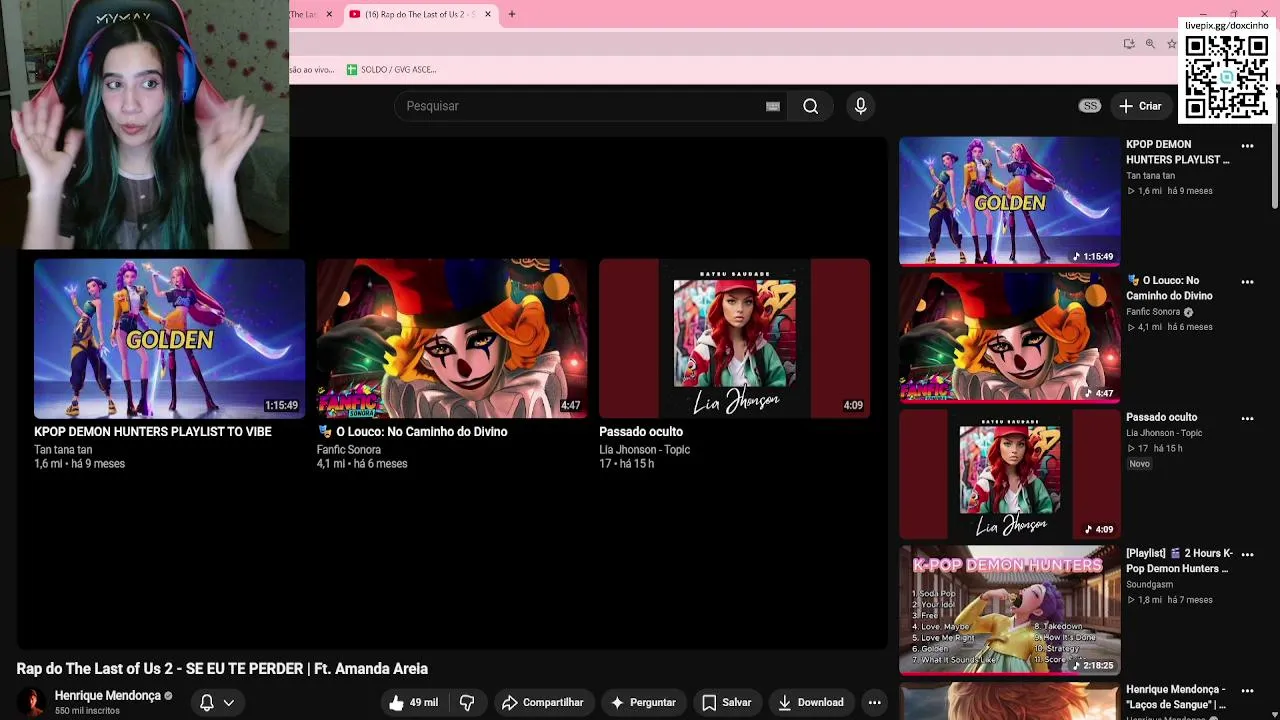Click Tan tana tan channel under endscreen video
Viewport: 1280px width, 720px height.
pyautogui.click(x=63, y=450)
